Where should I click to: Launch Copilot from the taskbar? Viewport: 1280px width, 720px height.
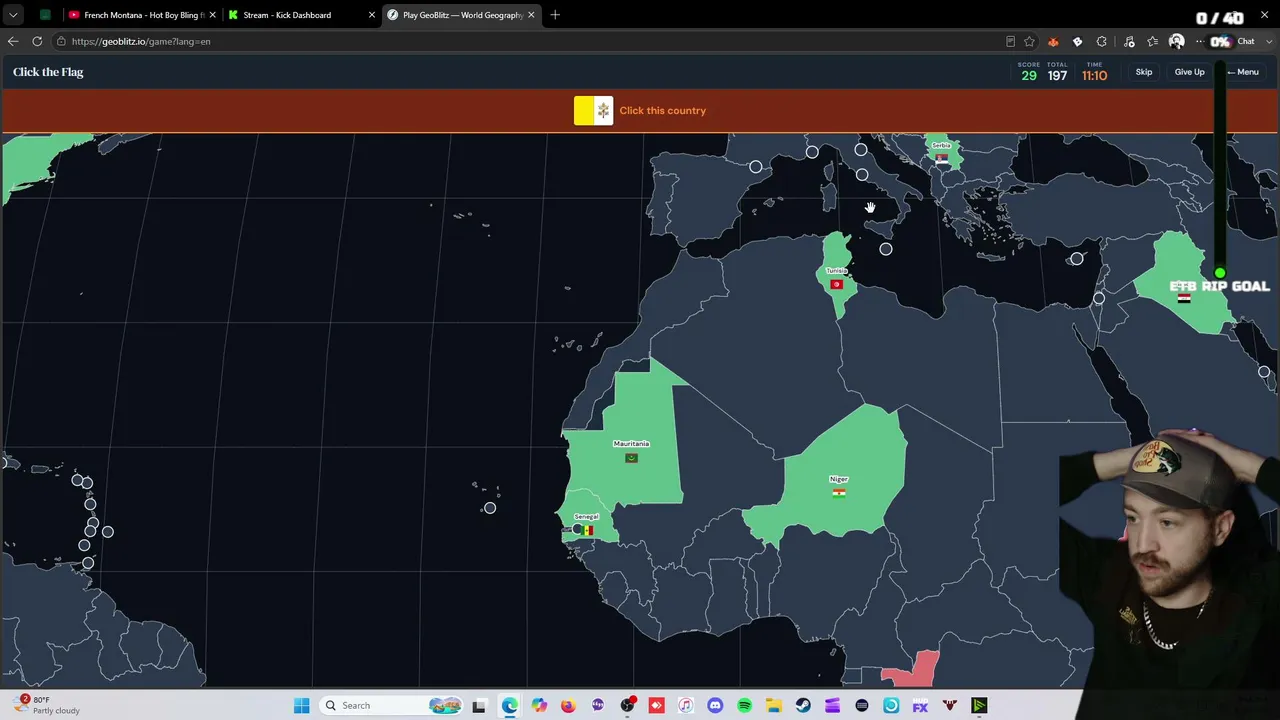(x=539, y=706)
